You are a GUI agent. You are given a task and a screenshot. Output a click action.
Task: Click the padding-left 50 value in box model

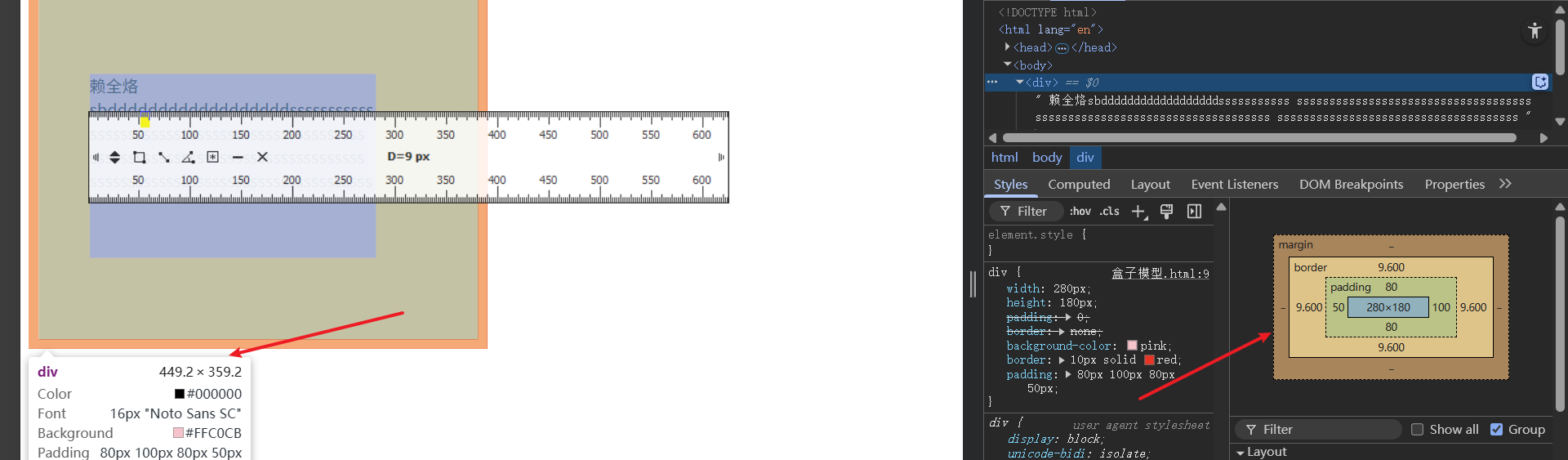click(1339, 308)
